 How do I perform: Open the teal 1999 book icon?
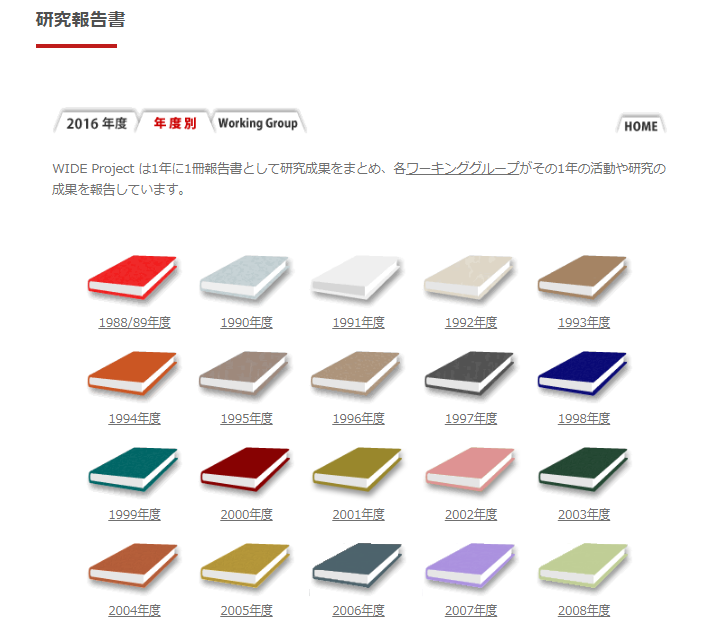[x=133, y=469]
